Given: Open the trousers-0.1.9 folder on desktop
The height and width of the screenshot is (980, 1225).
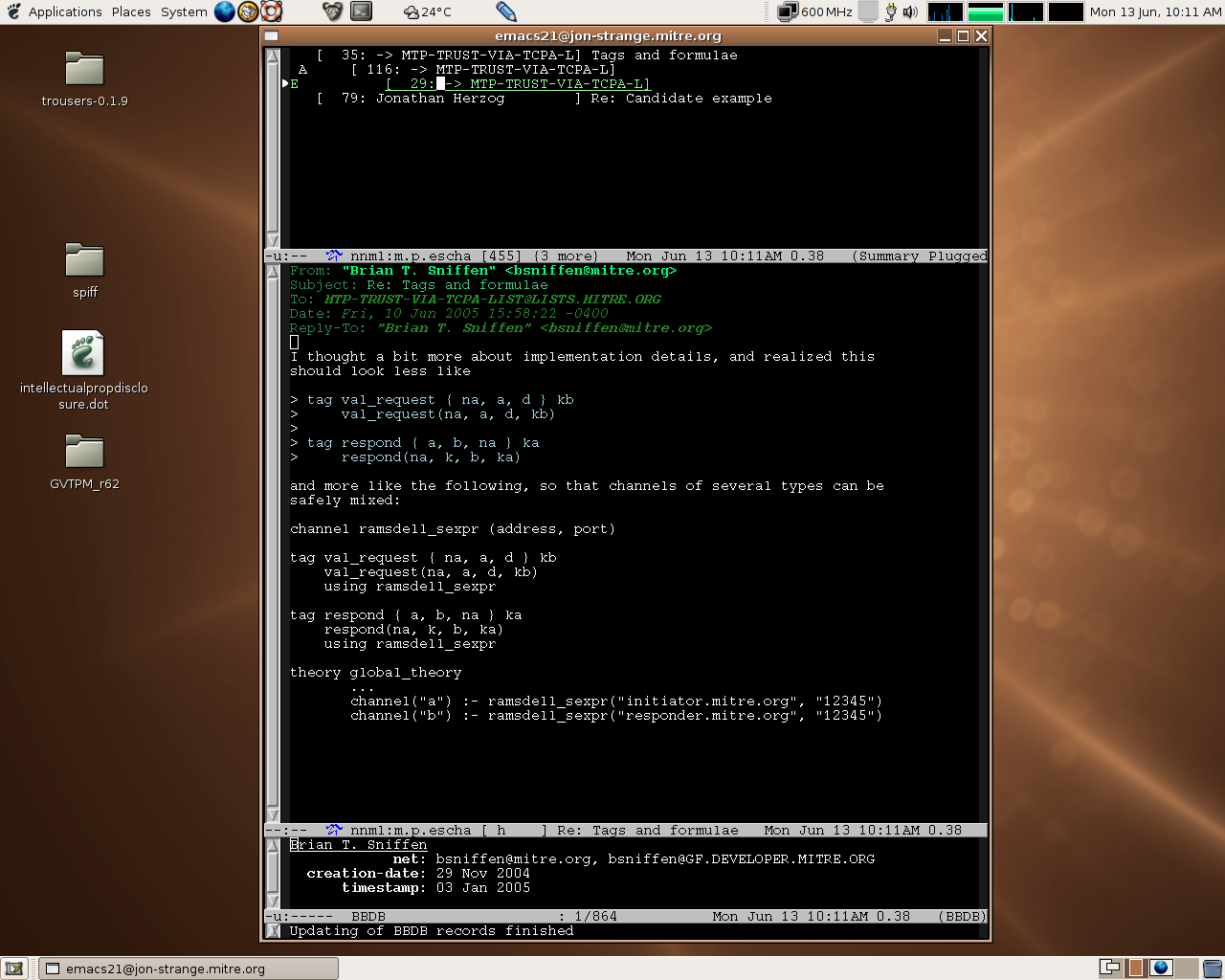Looking at the screenshot, I should click(x=84, y=70).
